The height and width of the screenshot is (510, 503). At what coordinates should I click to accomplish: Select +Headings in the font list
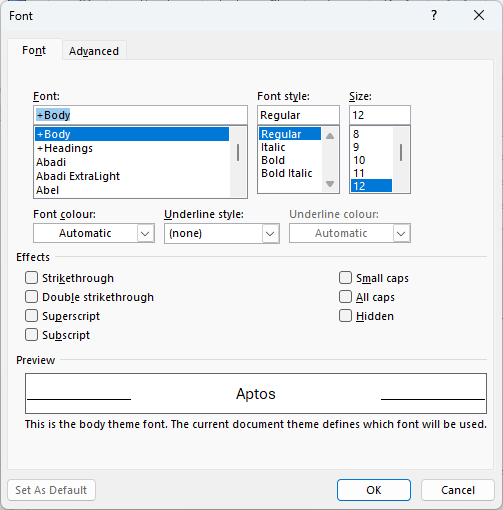pos(132,148)
